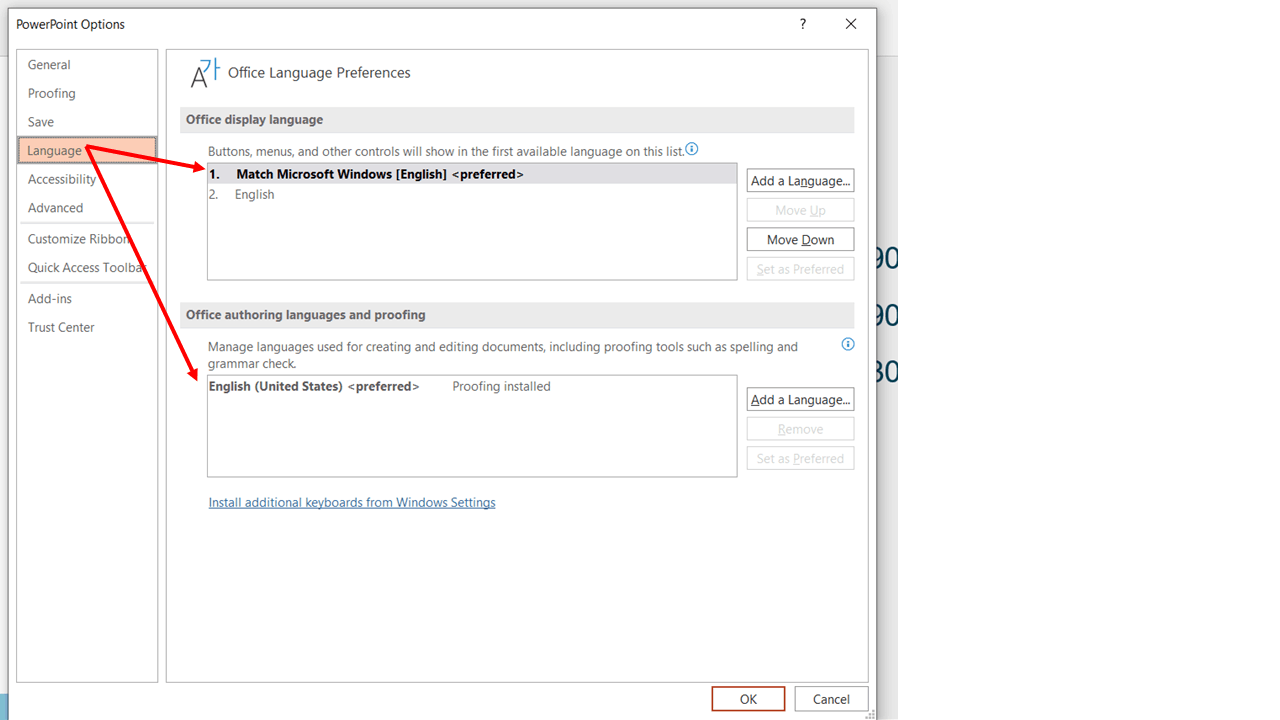Open Install additional keyboards from Windows Settings link

tap(352, 503)
